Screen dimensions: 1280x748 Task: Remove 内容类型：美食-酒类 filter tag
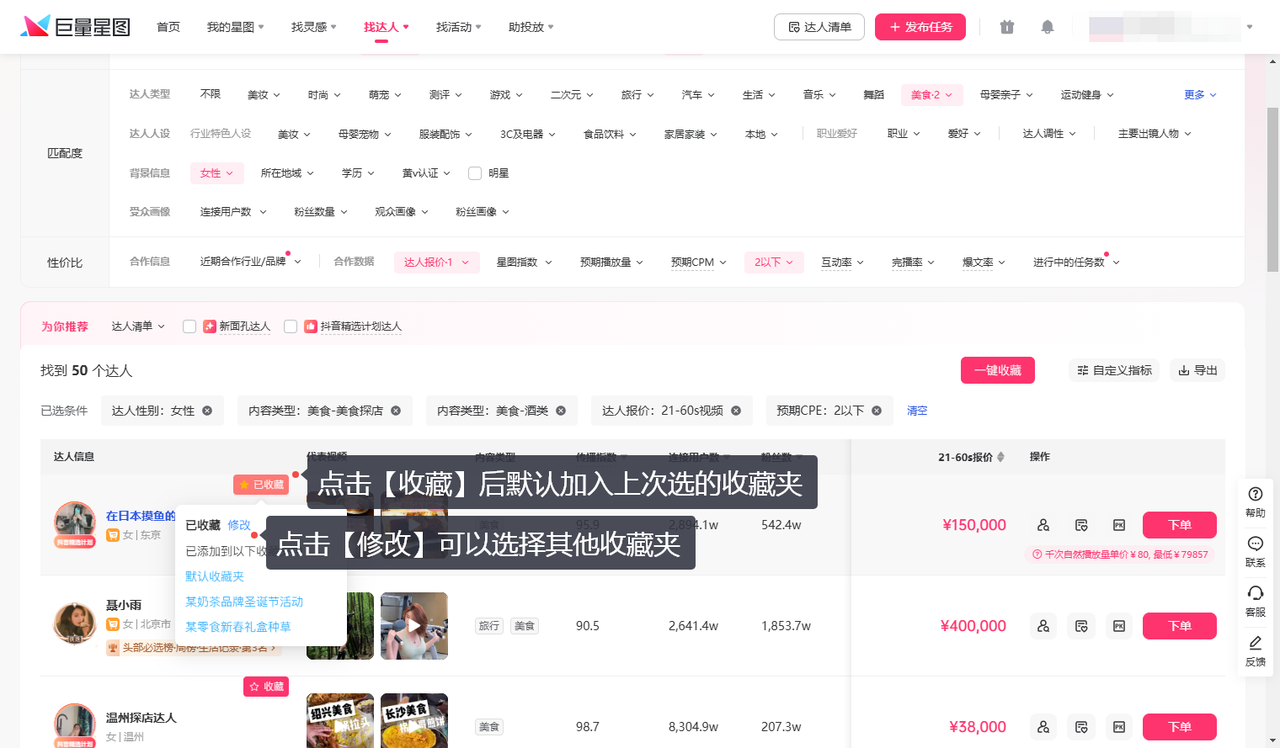(560, 411)
